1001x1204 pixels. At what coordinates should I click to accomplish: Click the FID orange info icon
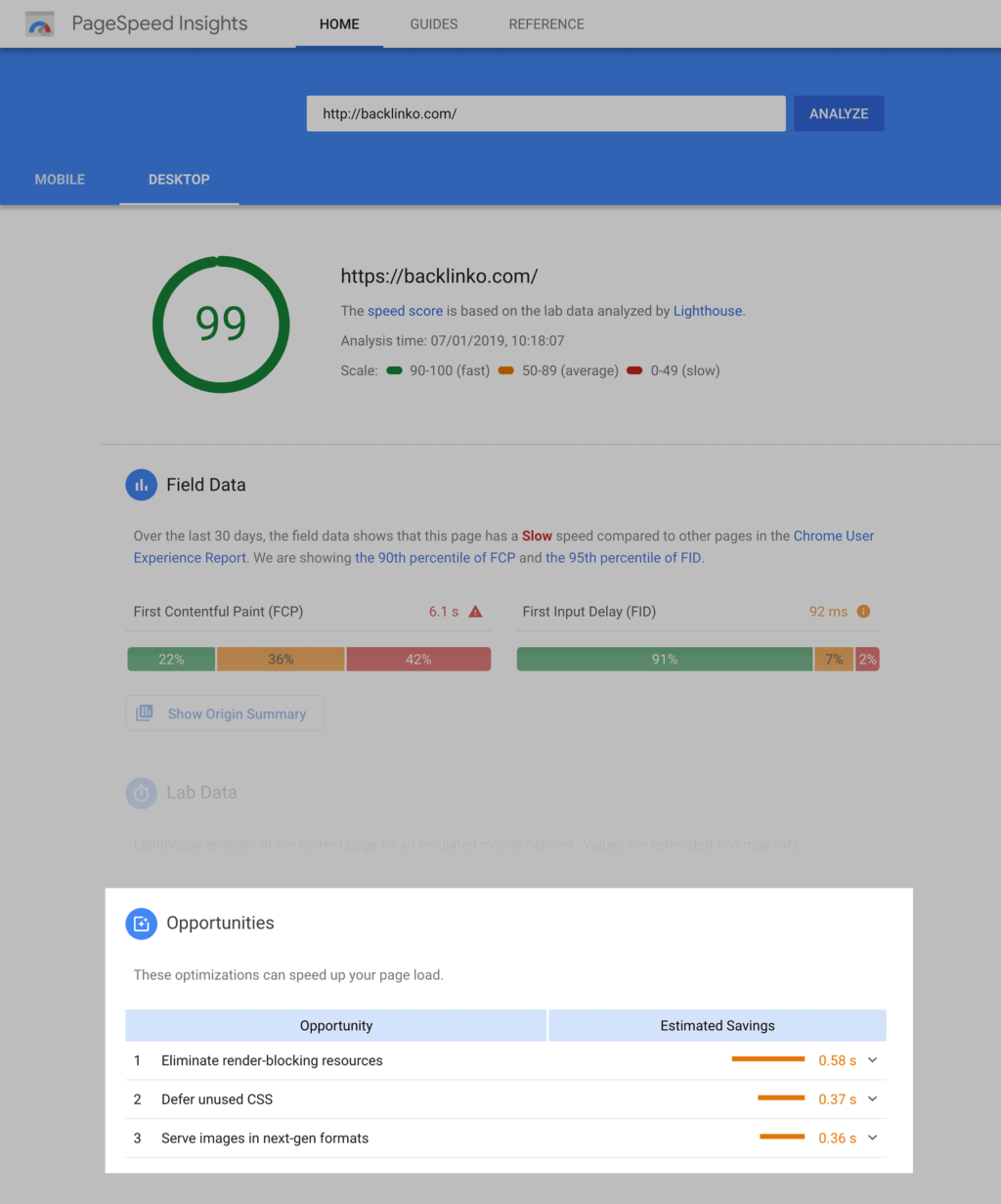click(863, 612)
